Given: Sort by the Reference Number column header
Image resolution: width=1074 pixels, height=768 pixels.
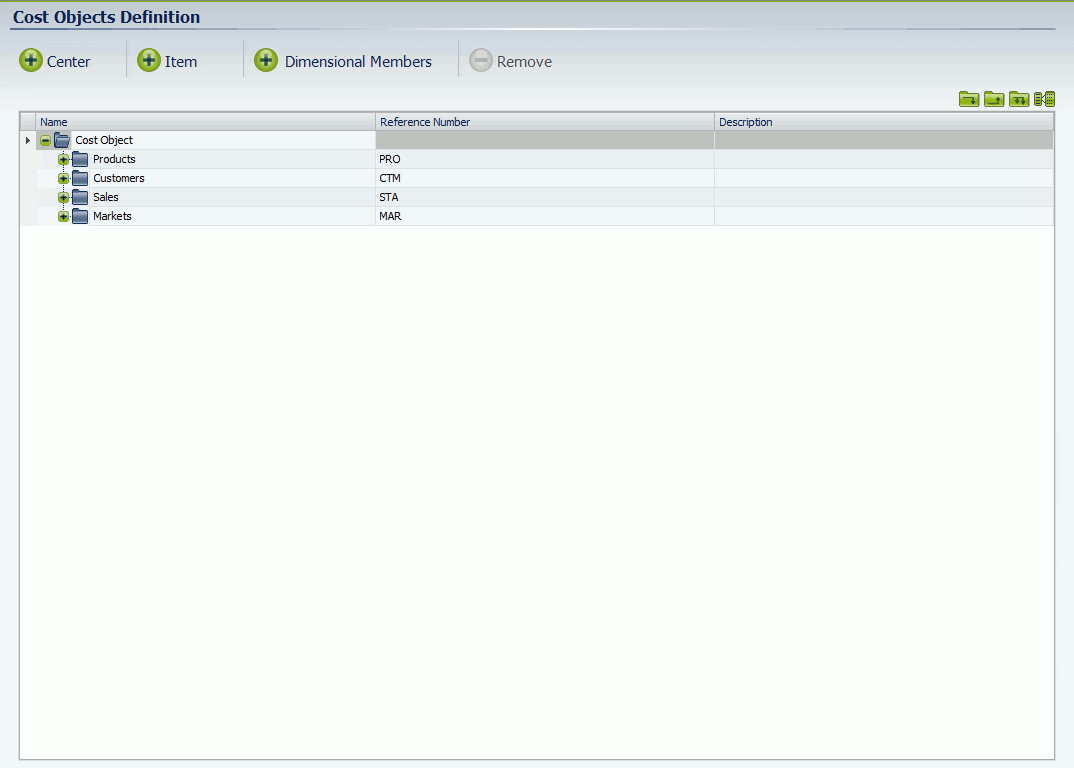Looking at the screenshot, I should 545,122.
